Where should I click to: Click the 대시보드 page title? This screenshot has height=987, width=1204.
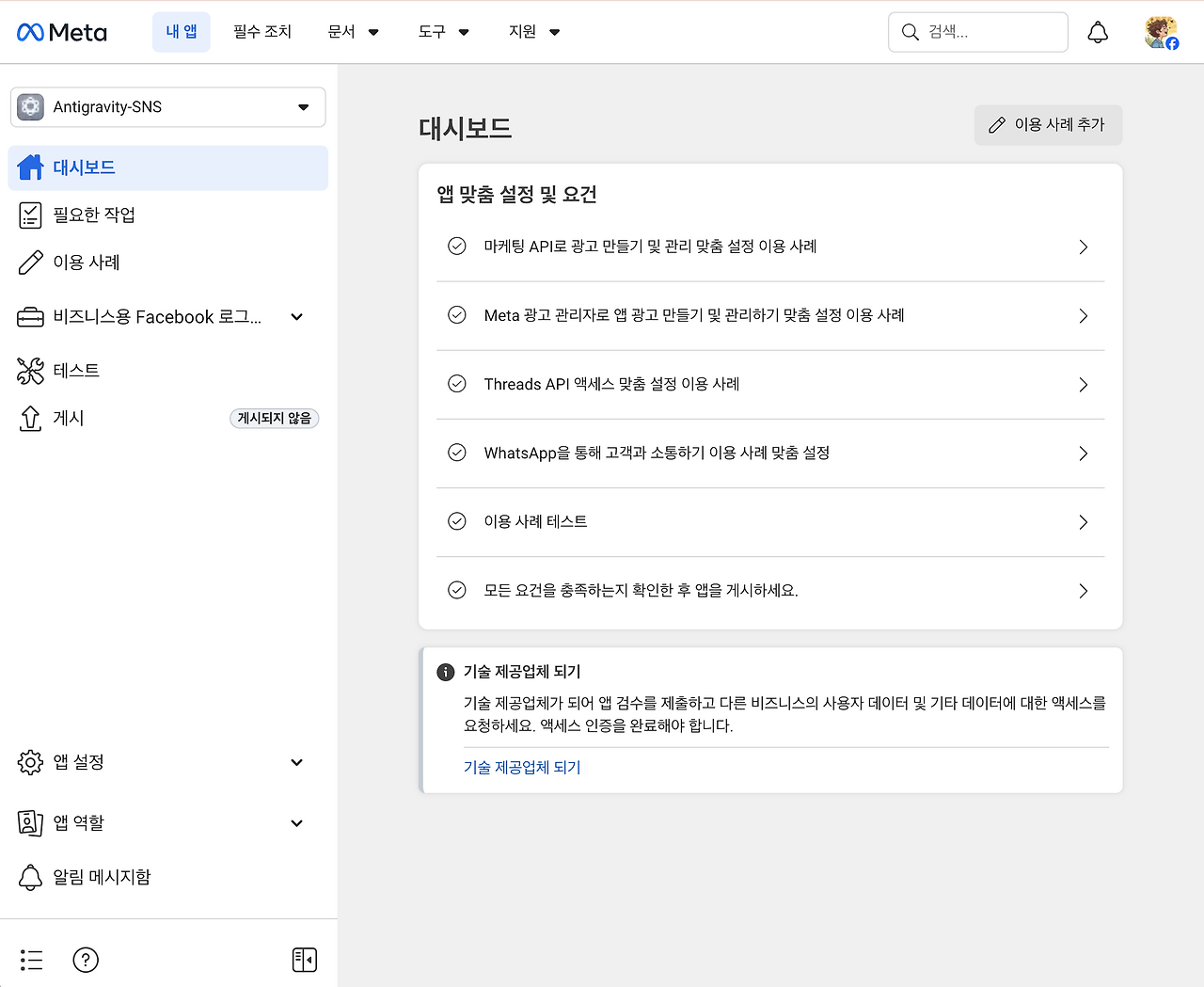[x=466, y=128]
